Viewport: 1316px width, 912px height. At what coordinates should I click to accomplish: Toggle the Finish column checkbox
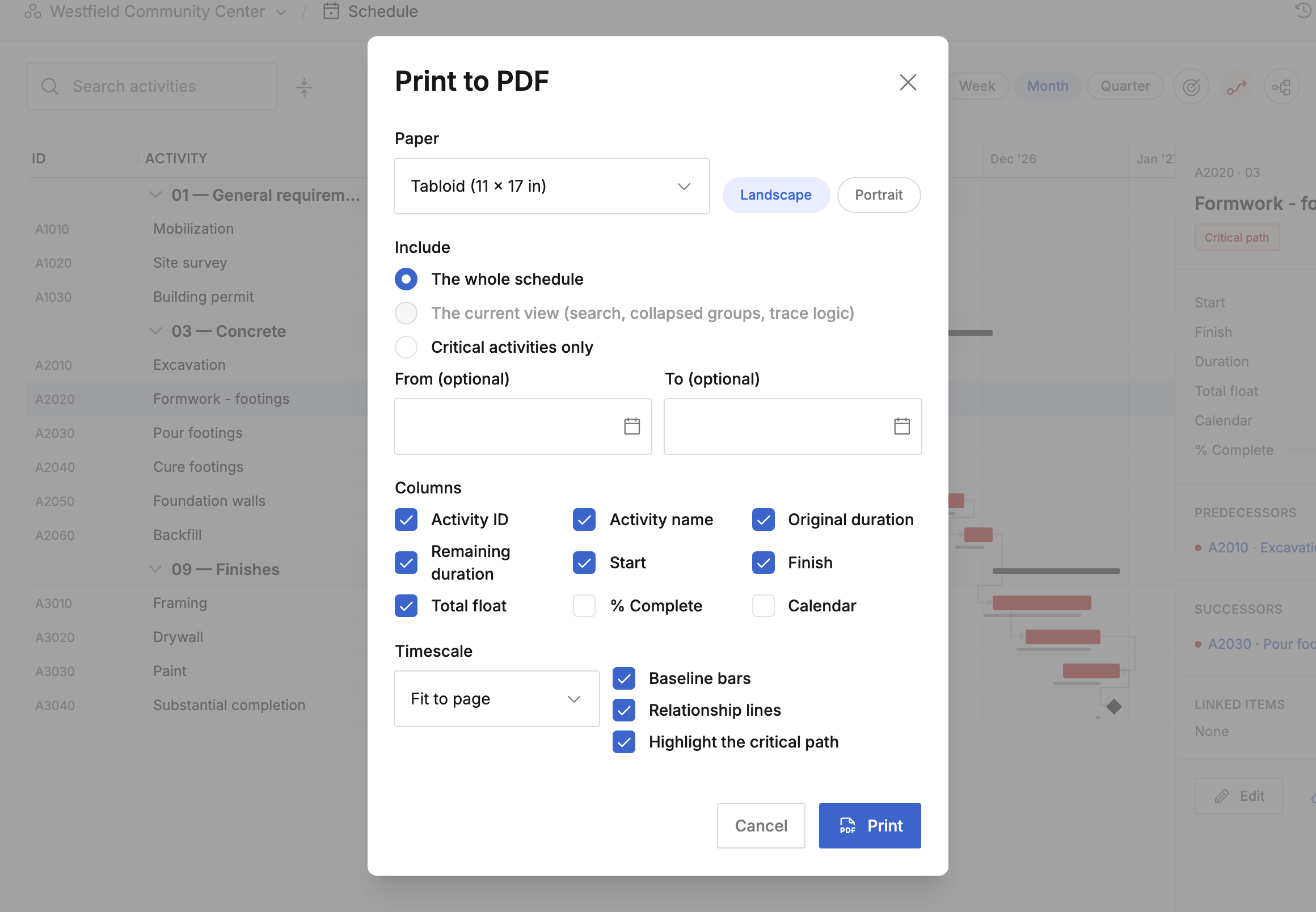(x=763, y=562)
